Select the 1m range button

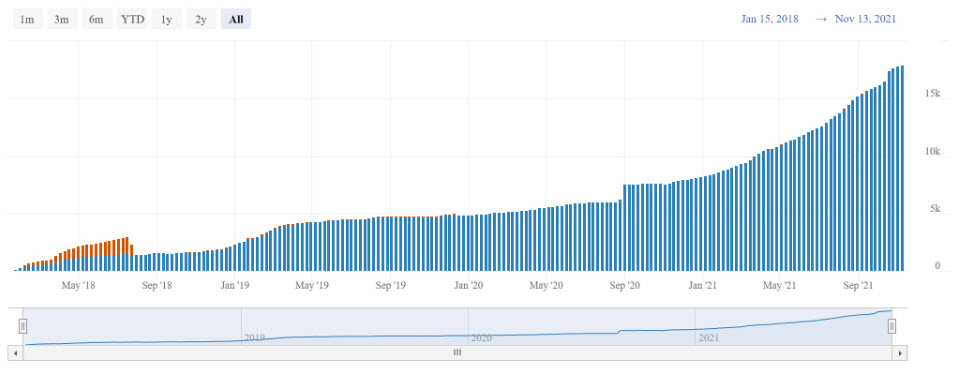[27, 19]
